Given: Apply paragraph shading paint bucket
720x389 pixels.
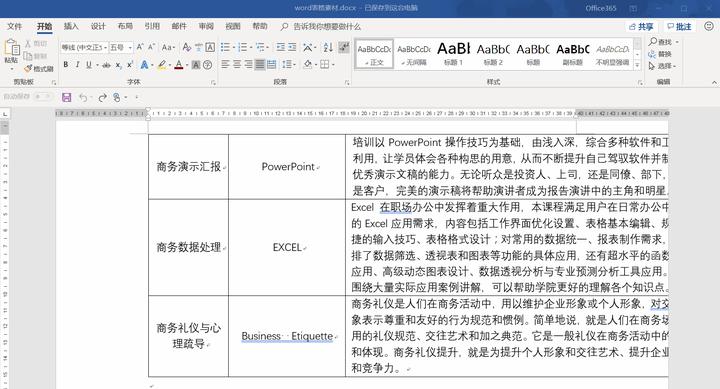Looking at the screenshot, I should [308, 64].
